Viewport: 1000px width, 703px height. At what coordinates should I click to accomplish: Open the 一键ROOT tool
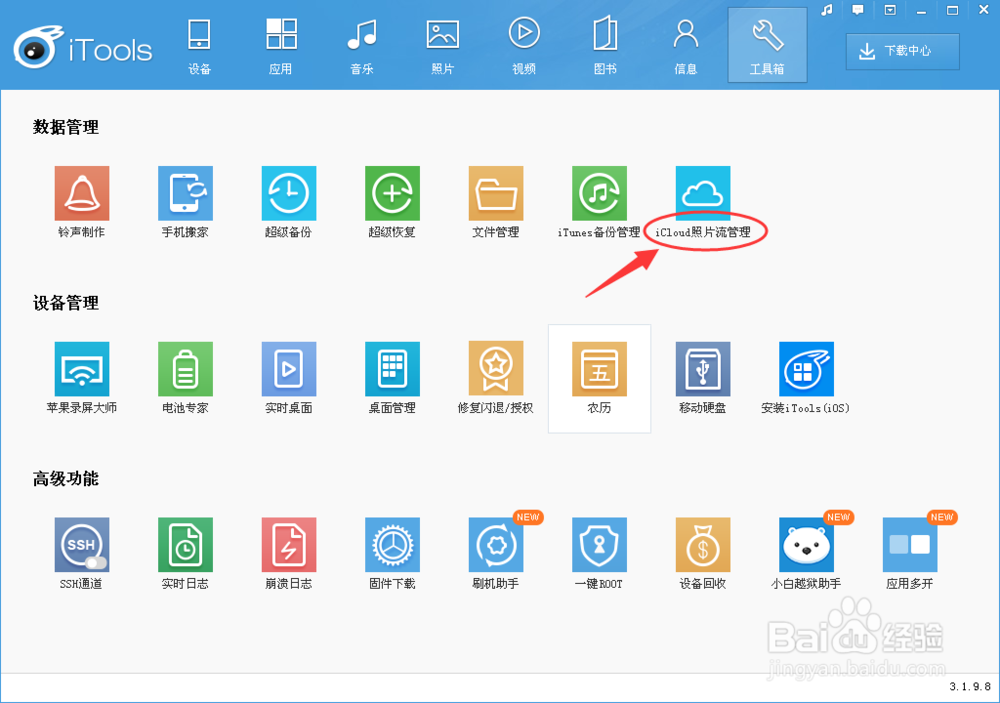click(x=599, y=544)
